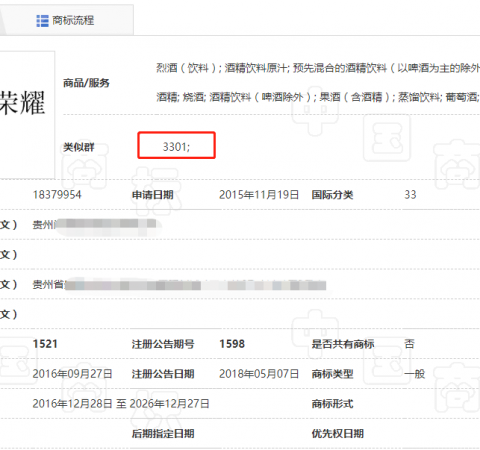Image resolution: width=480 pixels, height=450 pixels.
Task: Click the 是否共有商标 label
Action: [x=343, y=344]
